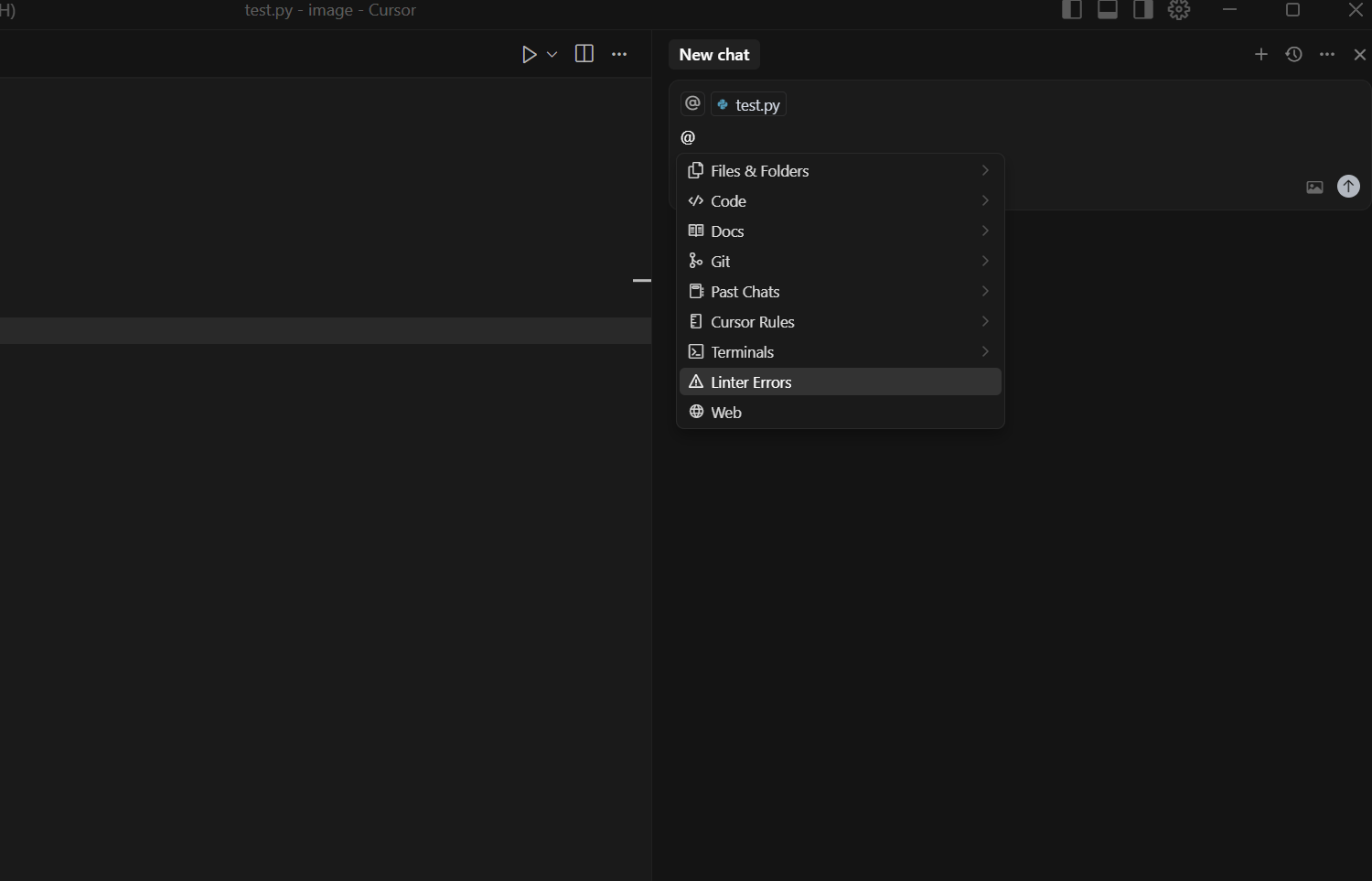The image size is (1372, 881).
Task: Select Docs in the context menu
Action: pyautogui.click(x=840, y=231)
